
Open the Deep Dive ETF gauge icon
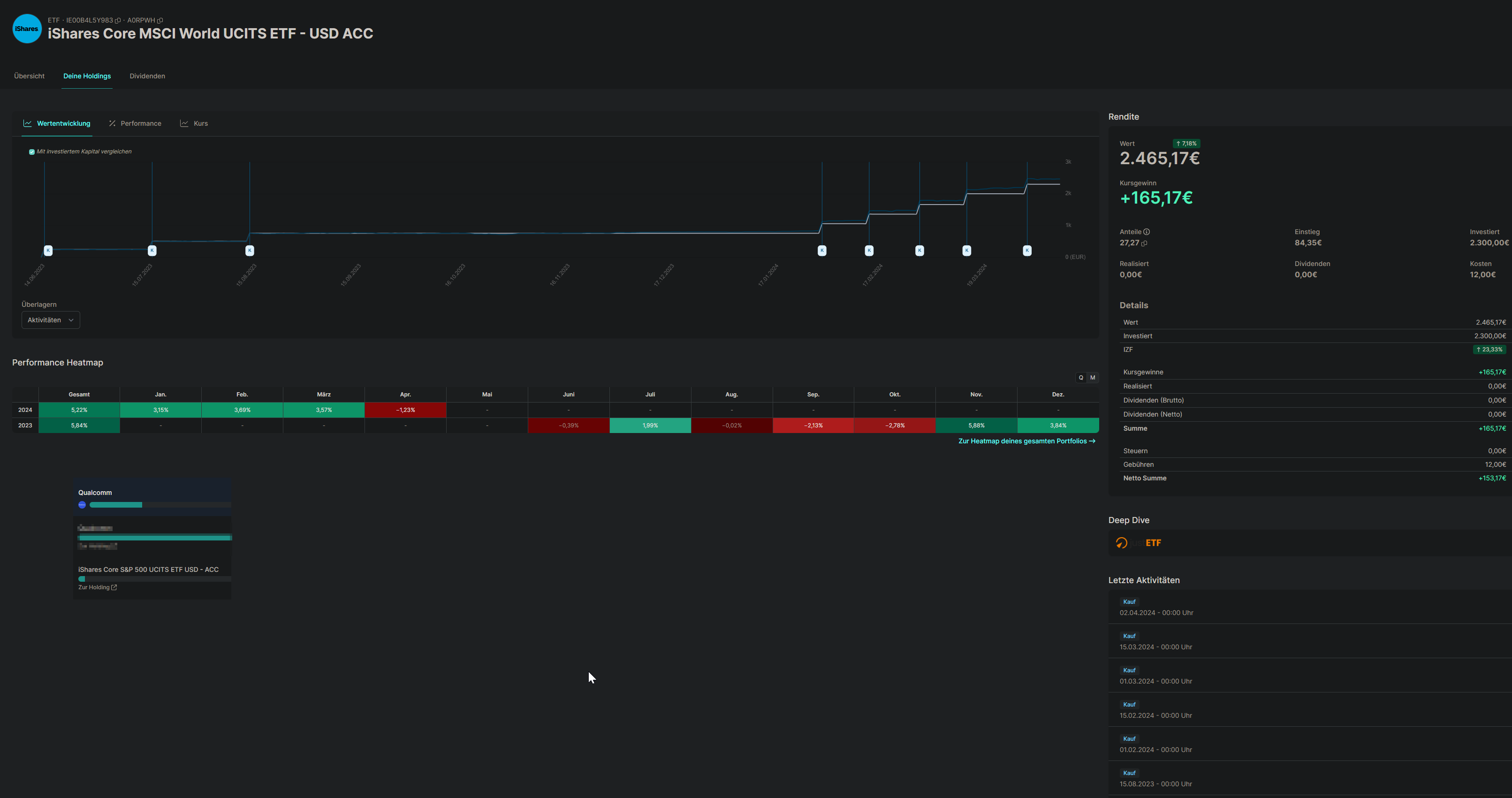[x=1121, y=543]
